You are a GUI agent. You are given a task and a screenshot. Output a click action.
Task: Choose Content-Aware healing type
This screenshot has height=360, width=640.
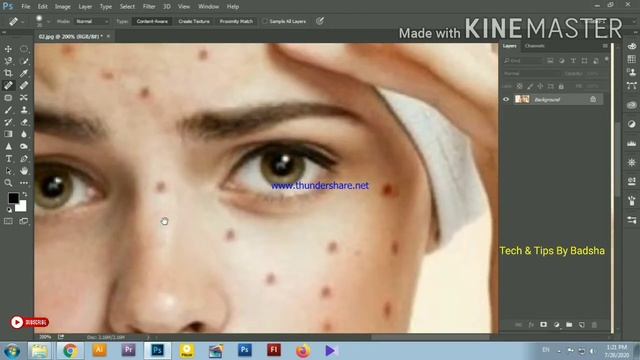tap(152, 21)
